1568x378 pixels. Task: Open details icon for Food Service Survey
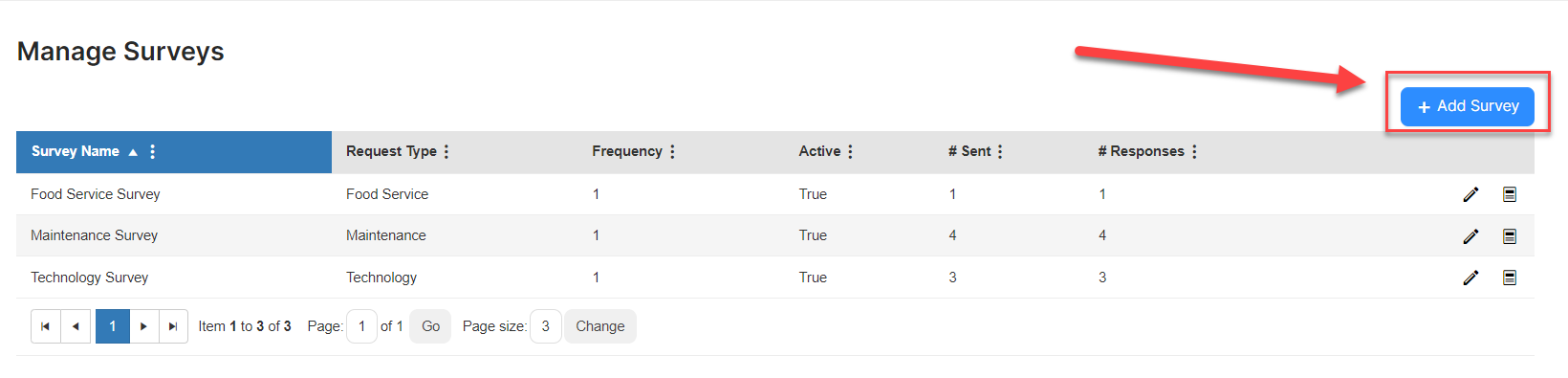point(1510,194)
